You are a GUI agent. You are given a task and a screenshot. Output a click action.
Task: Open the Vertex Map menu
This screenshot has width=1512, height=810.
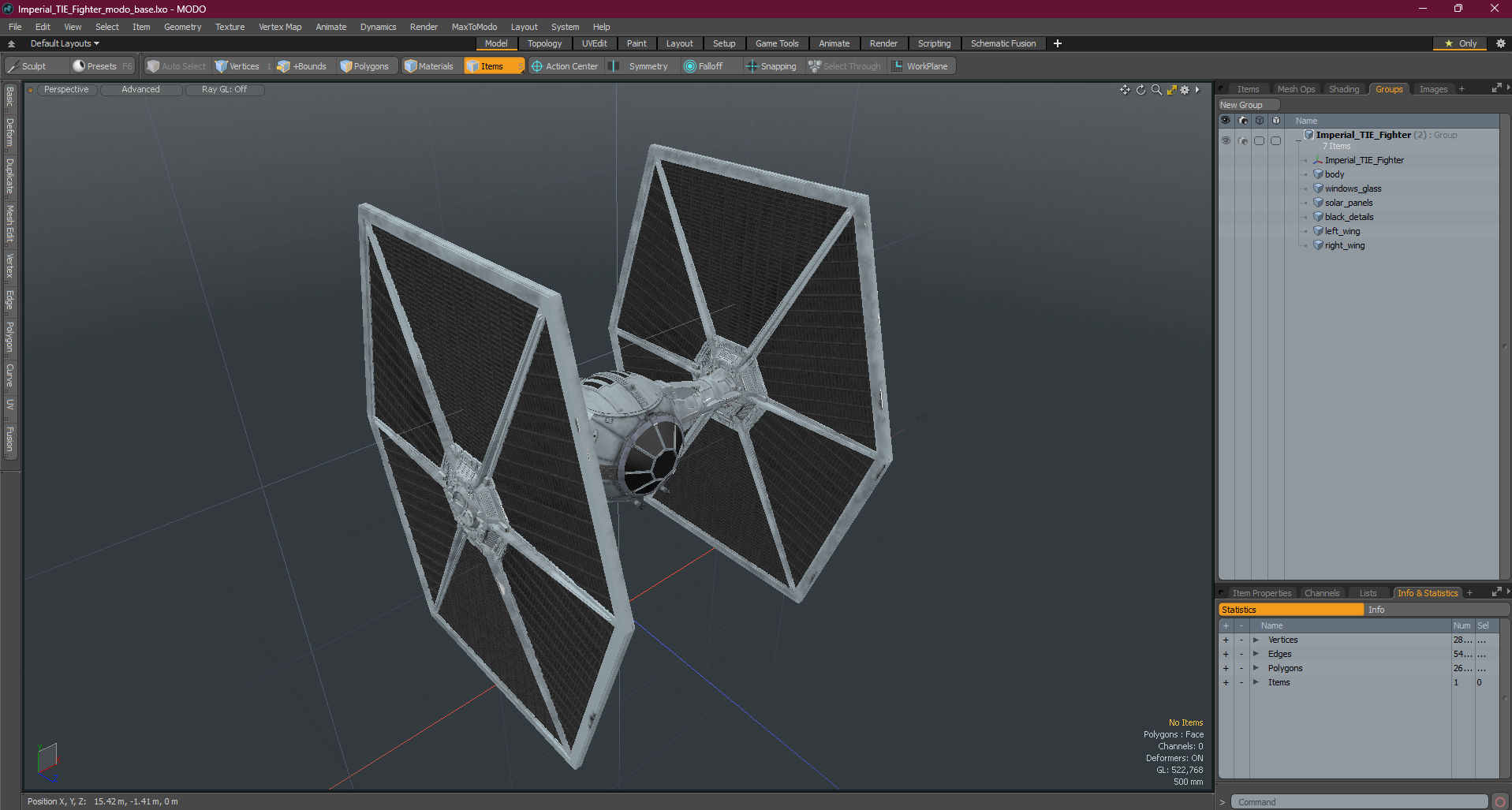point(280,27)
